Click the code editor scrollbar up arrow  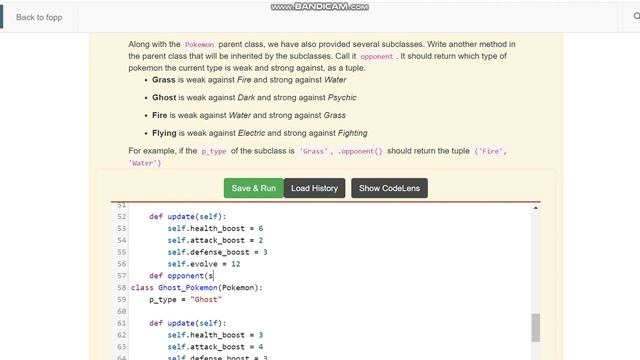536,208
